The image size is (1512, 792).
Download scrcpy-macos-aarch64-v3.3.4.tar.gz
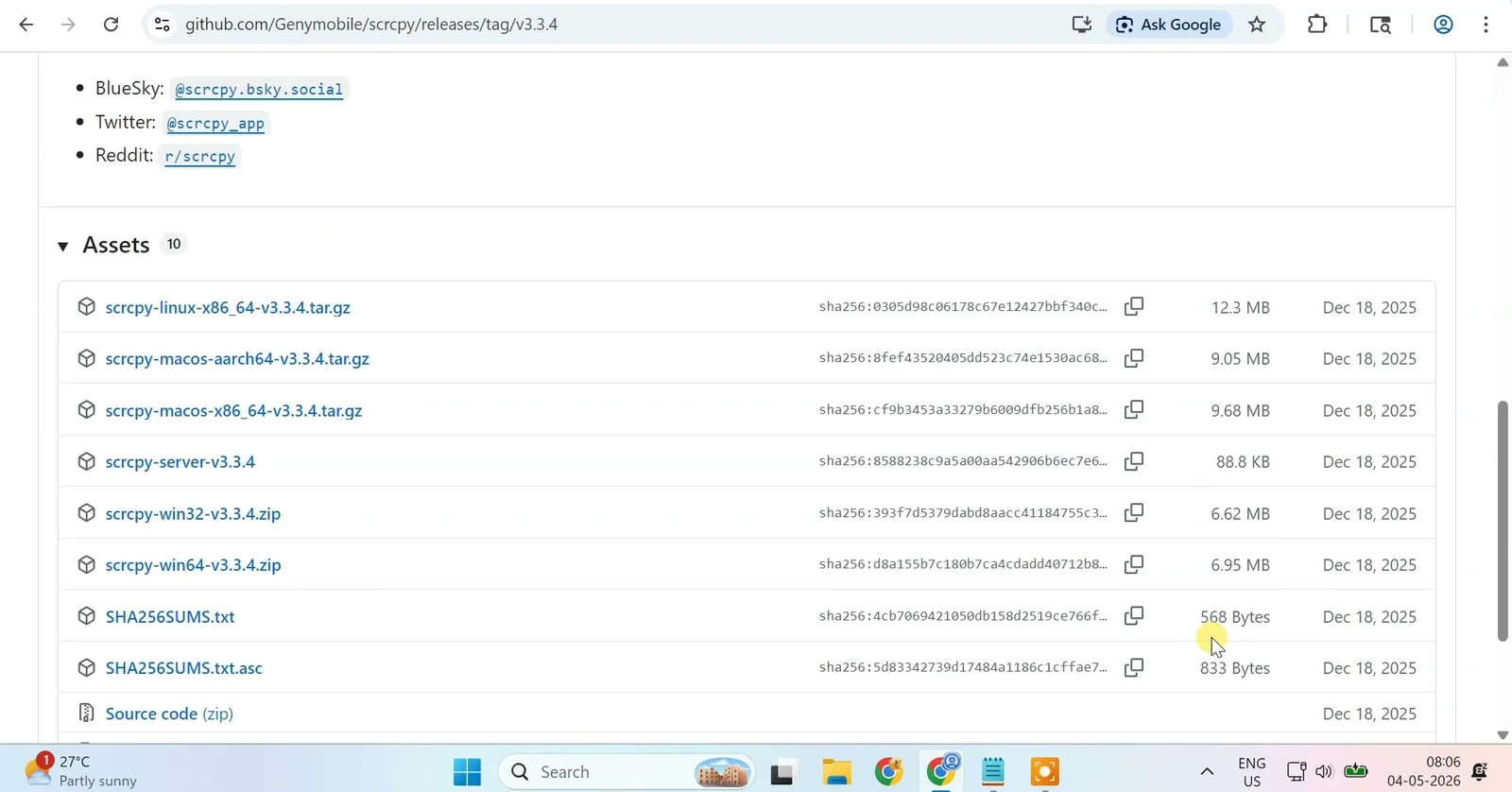237,359
